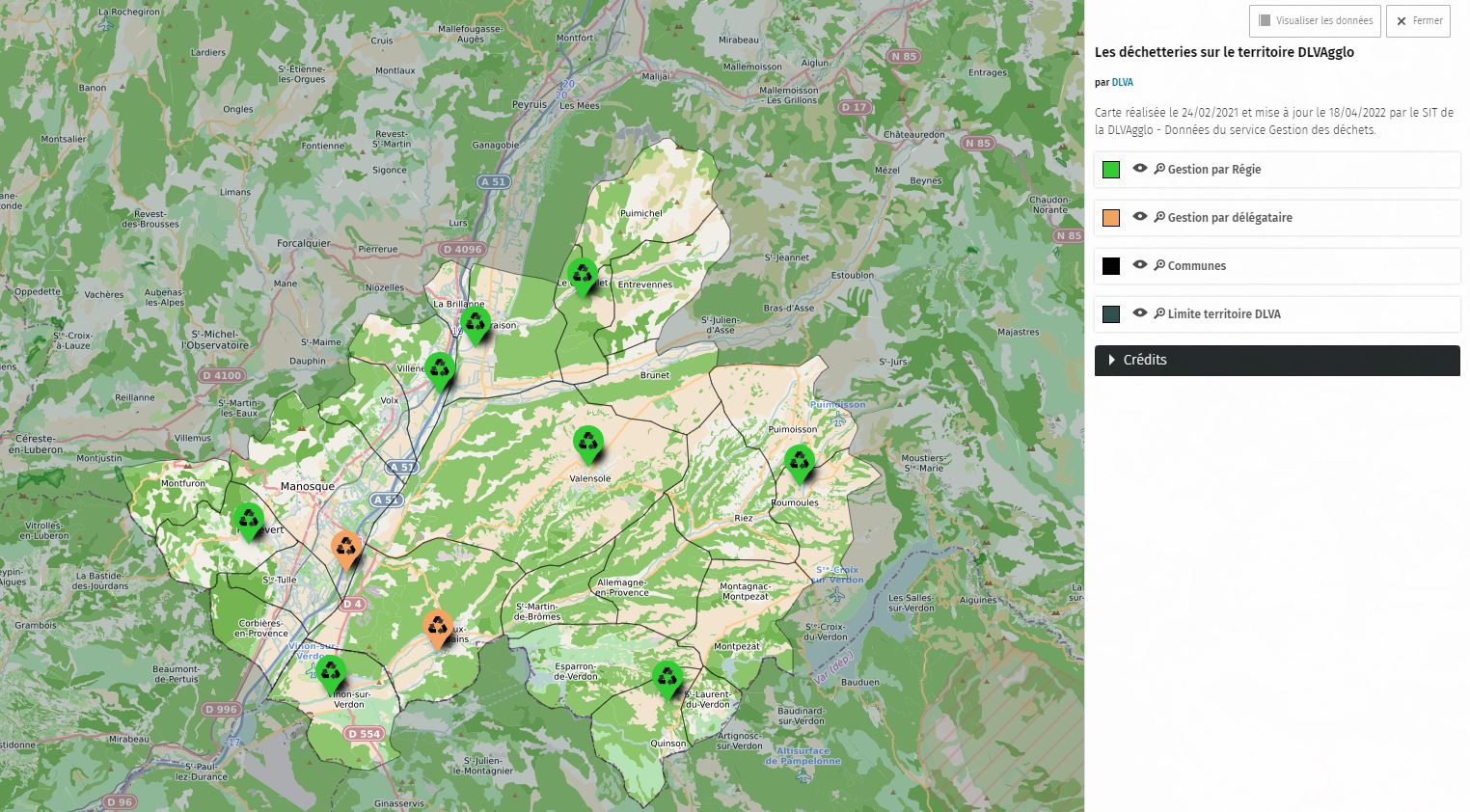The image size is (1470, 812).
Task: Click the black Communes color swatch
Action: [x=1111, y=266]
